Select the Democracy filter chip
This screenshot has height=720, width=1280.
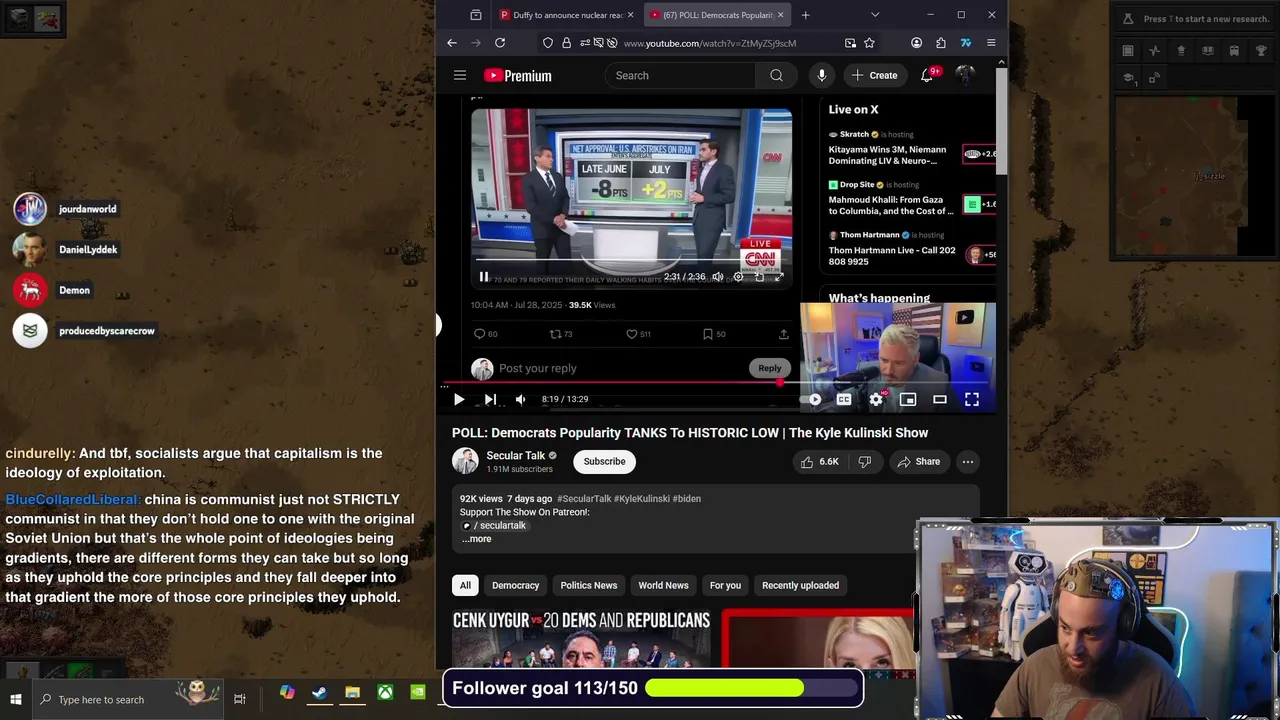515,585
